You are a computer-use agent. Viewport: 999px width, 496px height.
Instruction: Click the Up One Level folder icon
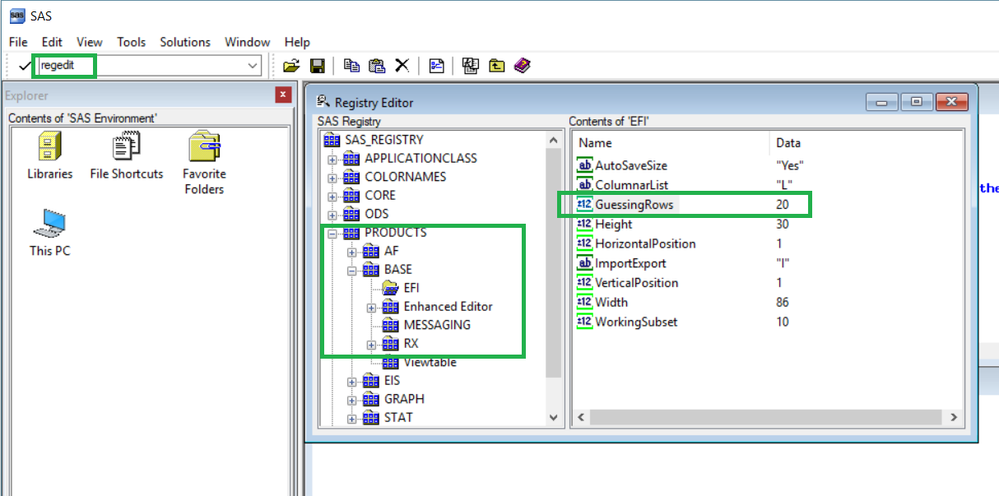coord(496,65)
